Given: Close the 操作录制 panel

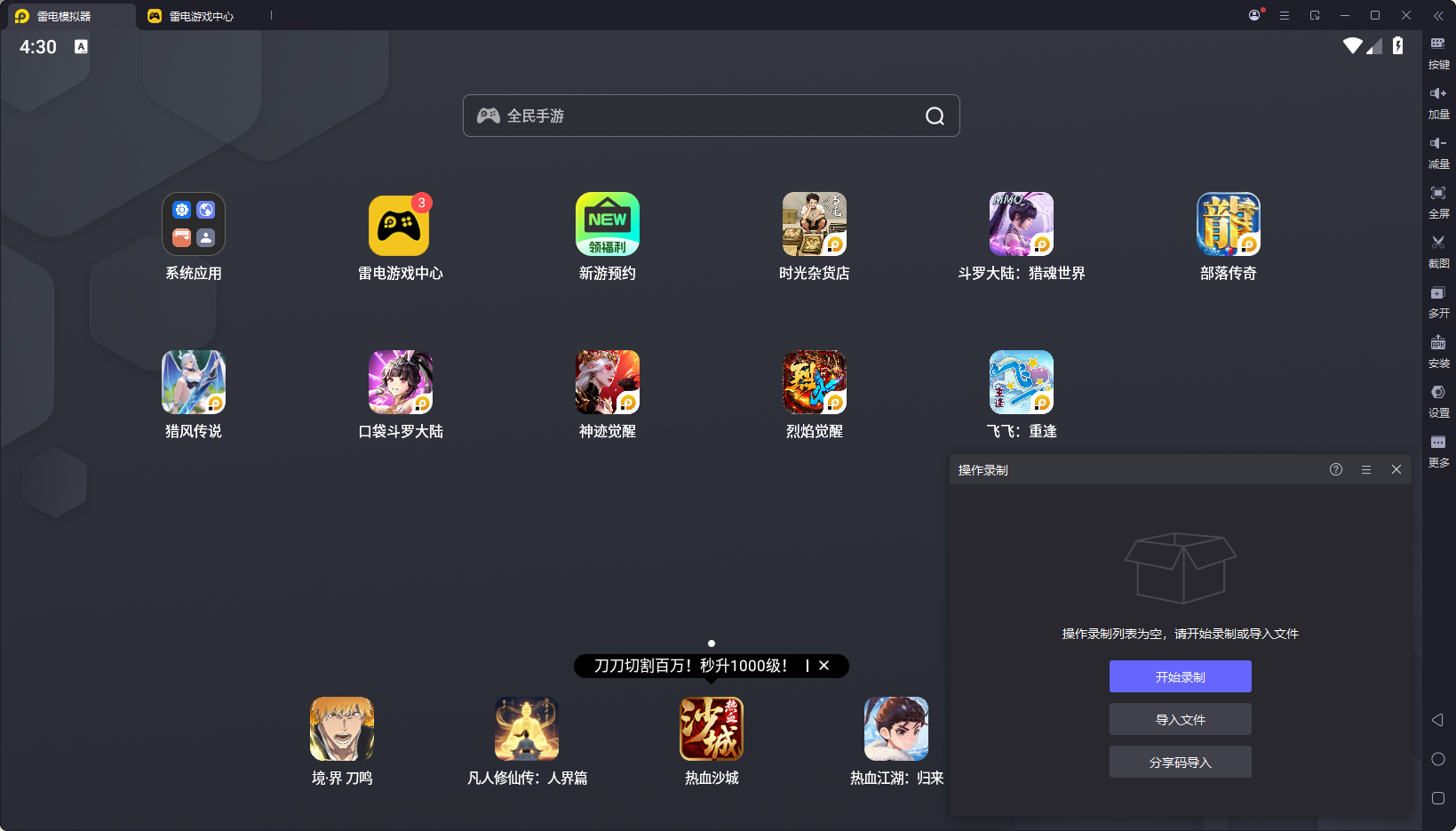Looking at the screenshot, I should 1396,469.
